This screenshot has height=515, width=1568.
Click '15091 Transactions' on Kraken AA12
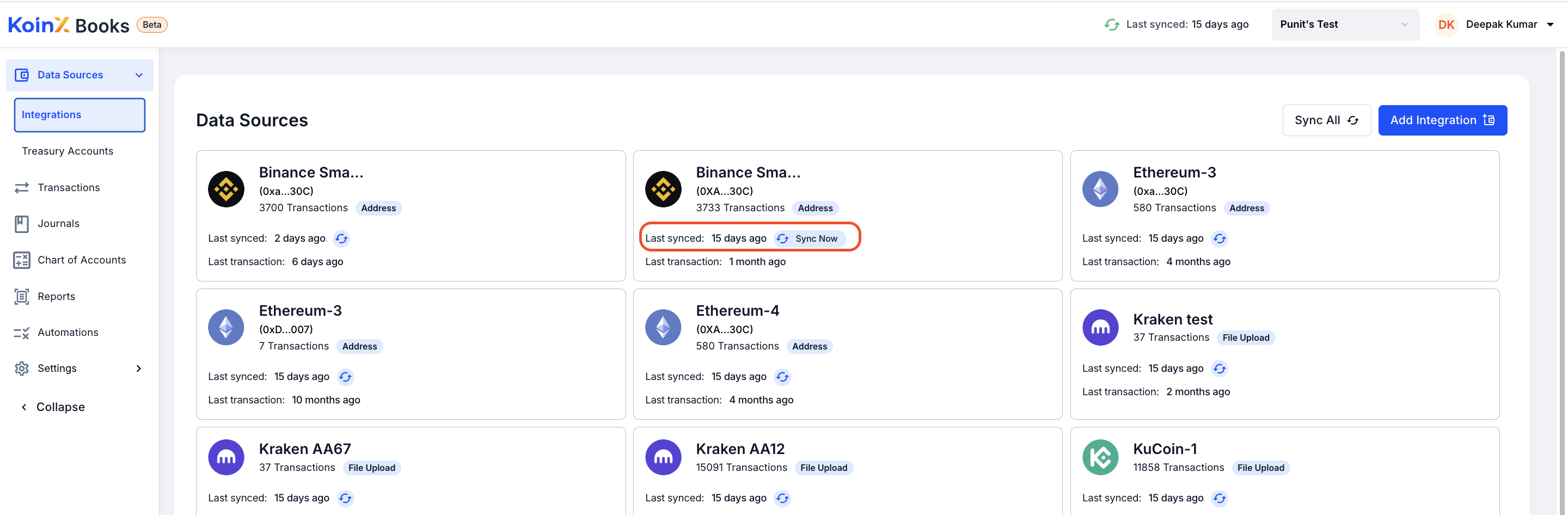click(741, 468)
